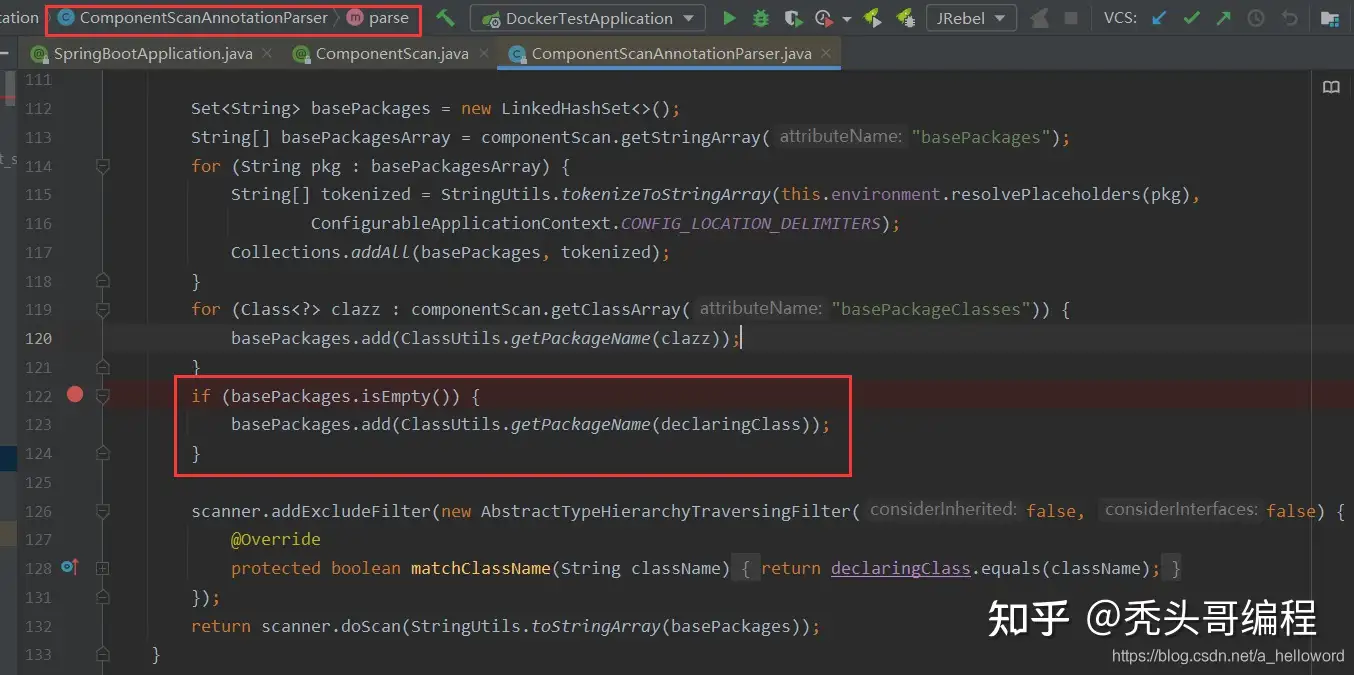Click VCS Push green arrow
Image resolution: width=1354 pixels, height=675 pixels.
(1224, 18)
